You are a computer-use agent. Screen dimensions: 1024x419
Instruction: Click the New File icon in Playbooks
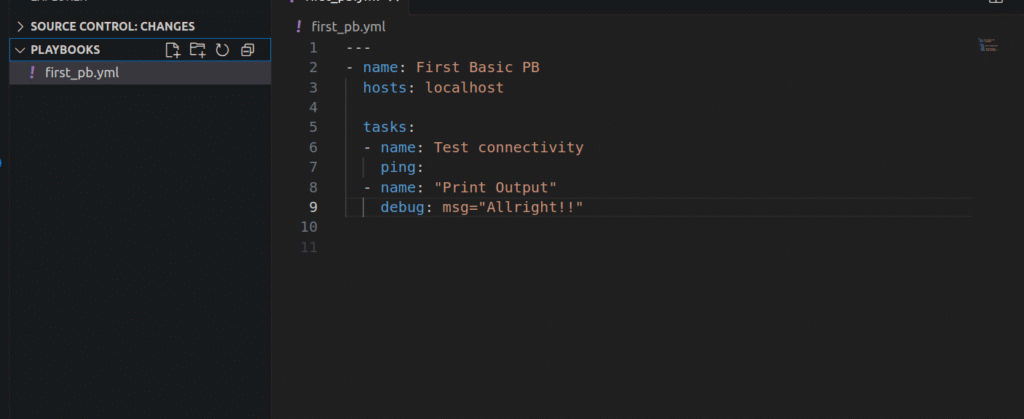coord(173,50)
